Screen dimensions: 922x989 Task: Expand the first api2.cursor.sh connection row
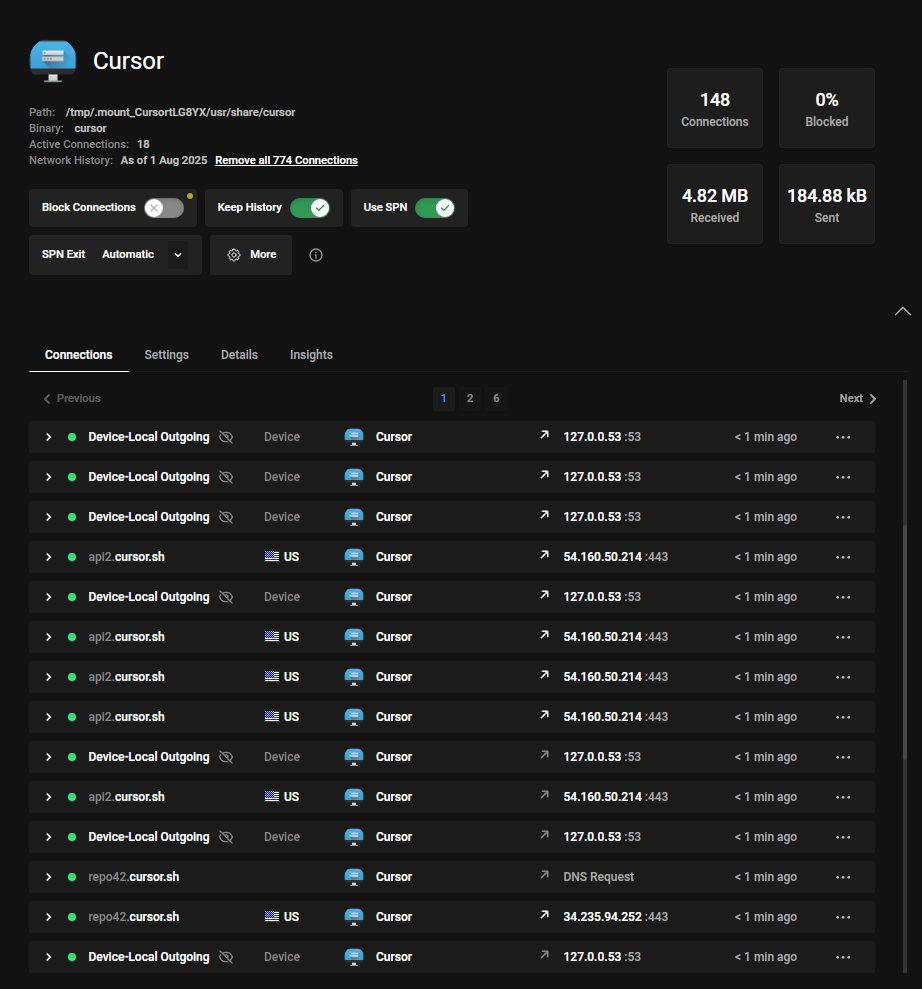pyautogui.click(x=48, y=557)
